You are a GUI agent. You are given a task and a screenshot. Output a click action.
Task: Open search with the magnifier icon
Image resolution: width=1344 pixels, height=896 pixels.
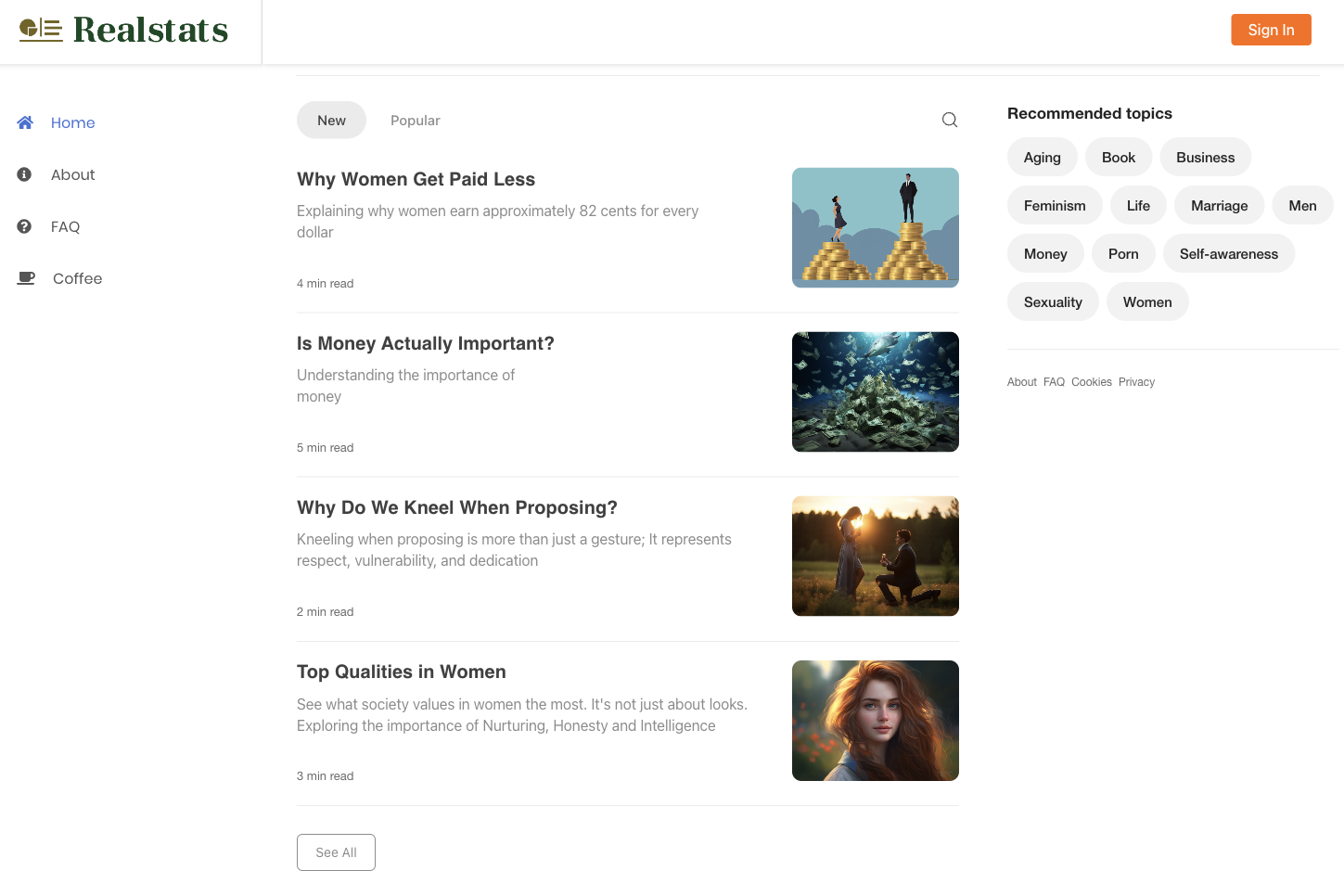pyautogui.click(x=949, y=120)
